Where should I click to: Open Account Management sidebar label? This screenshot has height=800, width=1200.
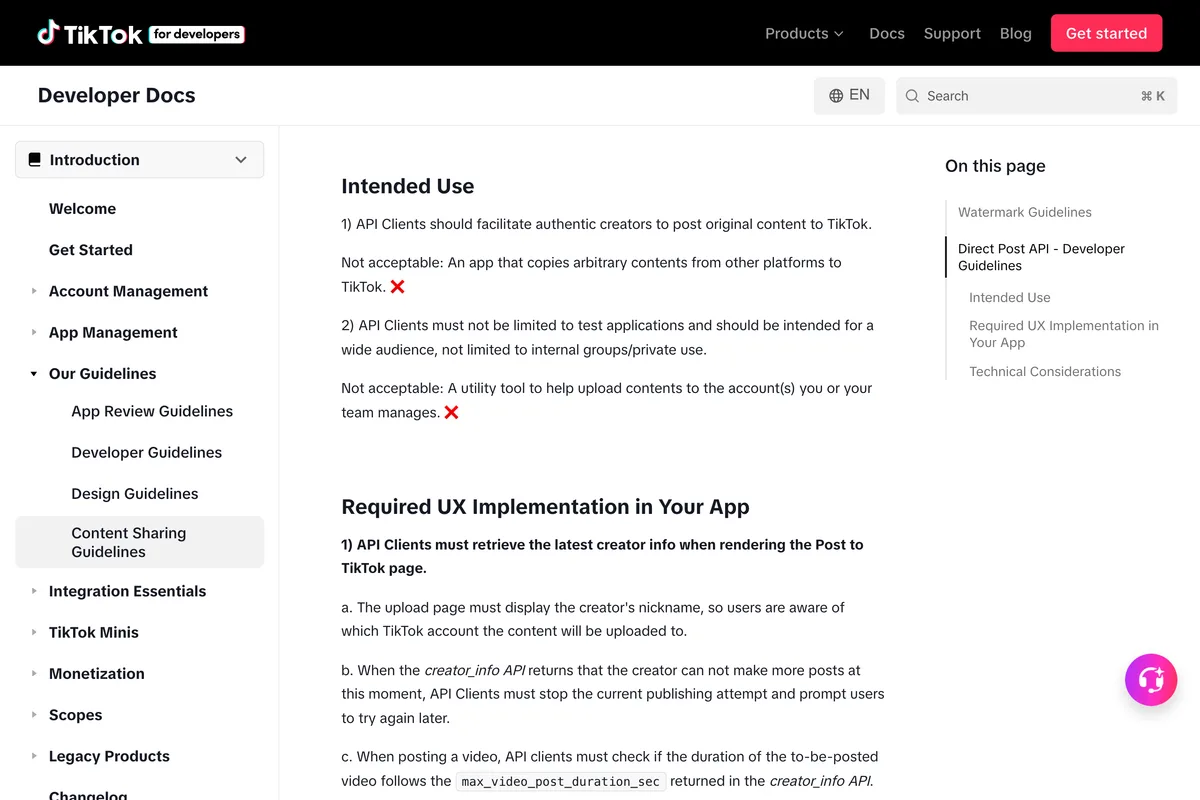[x=128, y=291]
